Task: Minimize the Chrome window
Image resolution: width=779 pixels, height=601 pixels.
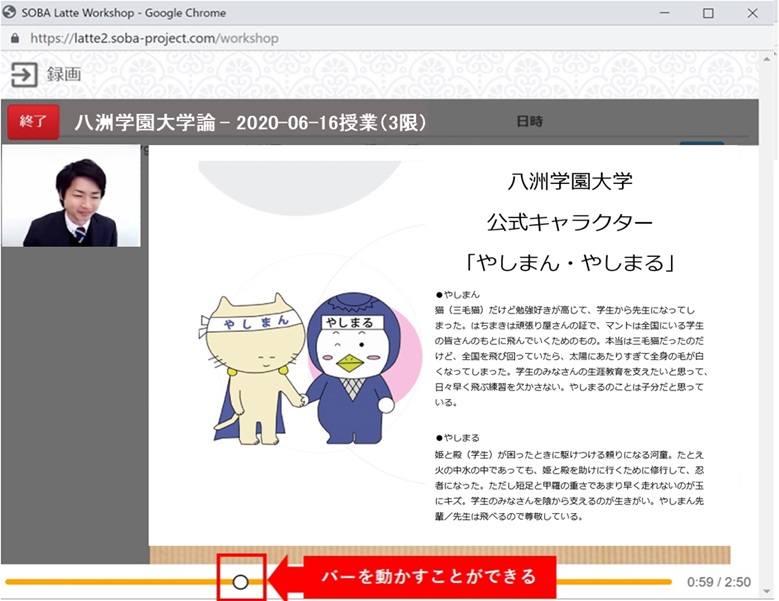Action: [665, 13]
